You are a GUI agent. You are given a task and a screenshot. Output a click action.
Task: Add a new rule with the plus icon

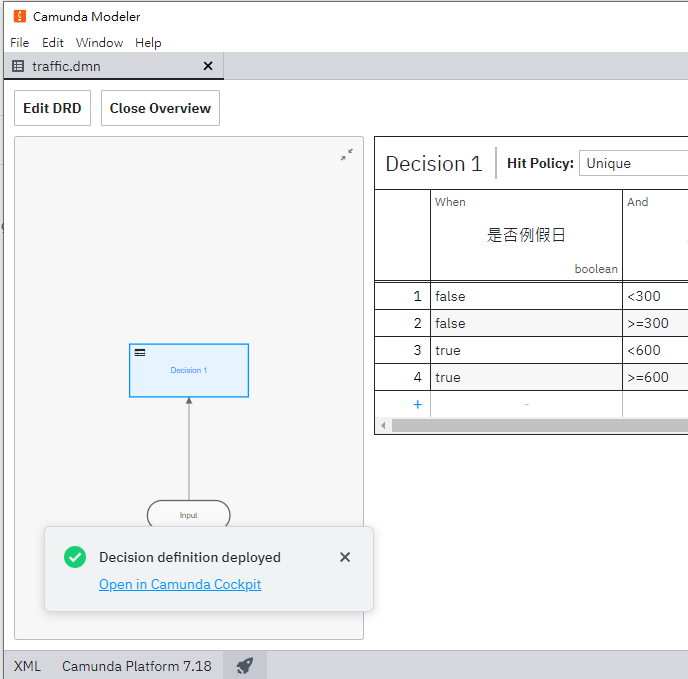tap(418, 404)
